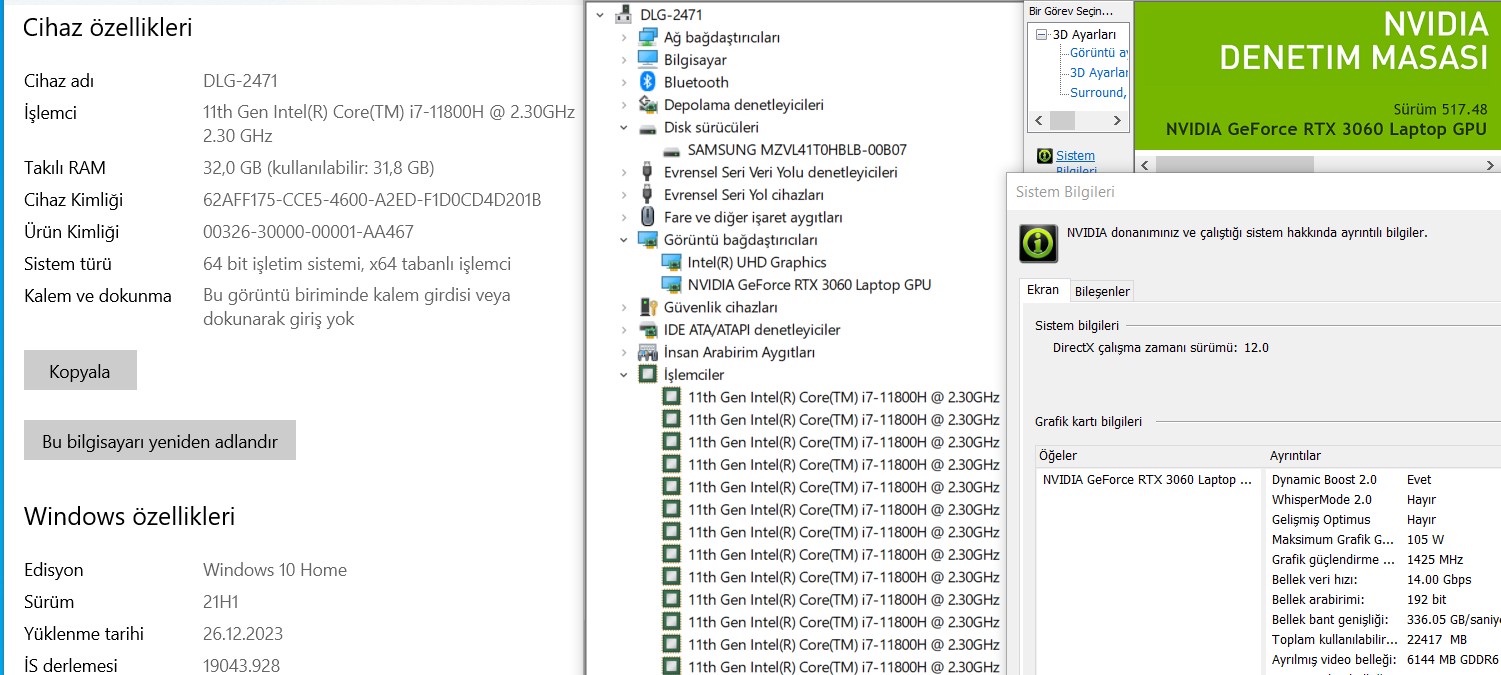Select the IDE ATA/ATAPI denetleyiciler item

[x=752, y=330]
